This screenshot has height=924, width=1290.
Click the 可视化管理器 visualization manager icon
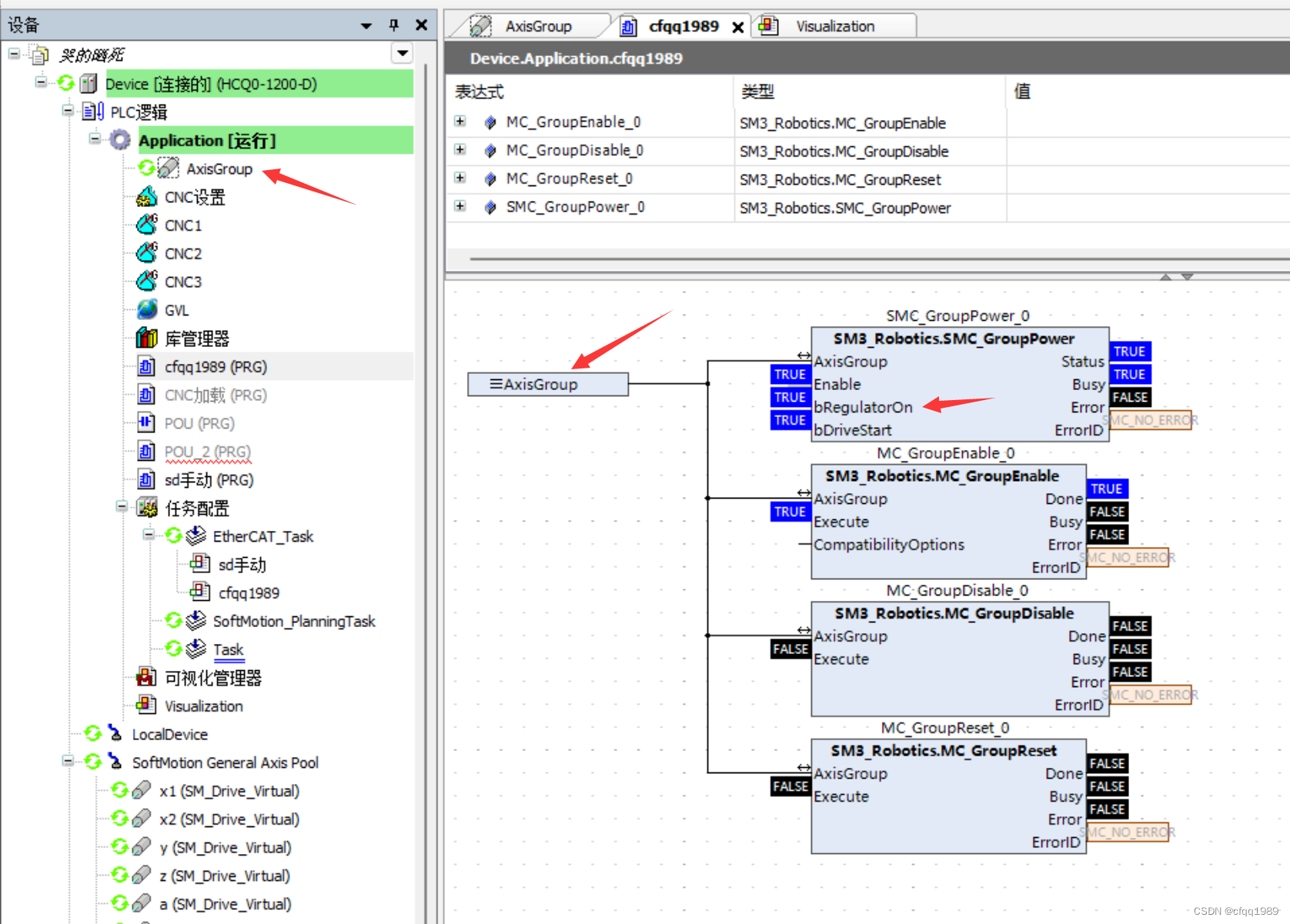(146, 677)
